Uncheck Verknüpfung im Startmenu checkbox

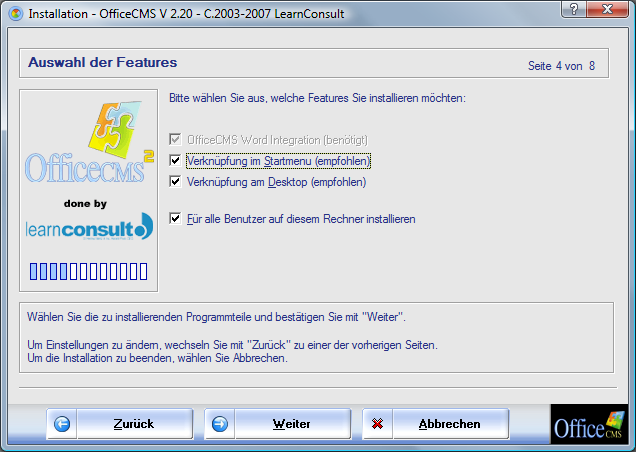[x=175, y=161]
